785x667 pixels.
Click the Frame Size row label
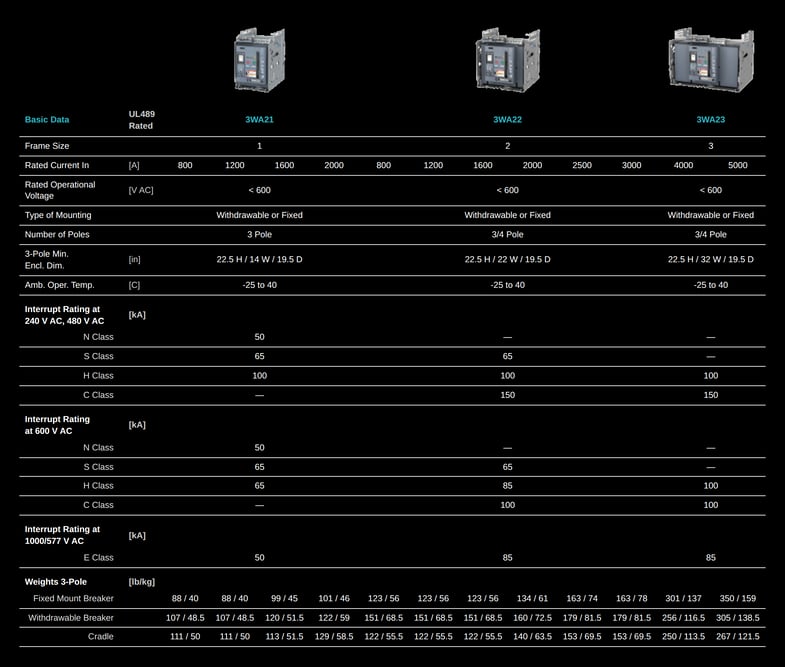pyautogui.click(x=47, y=146)
